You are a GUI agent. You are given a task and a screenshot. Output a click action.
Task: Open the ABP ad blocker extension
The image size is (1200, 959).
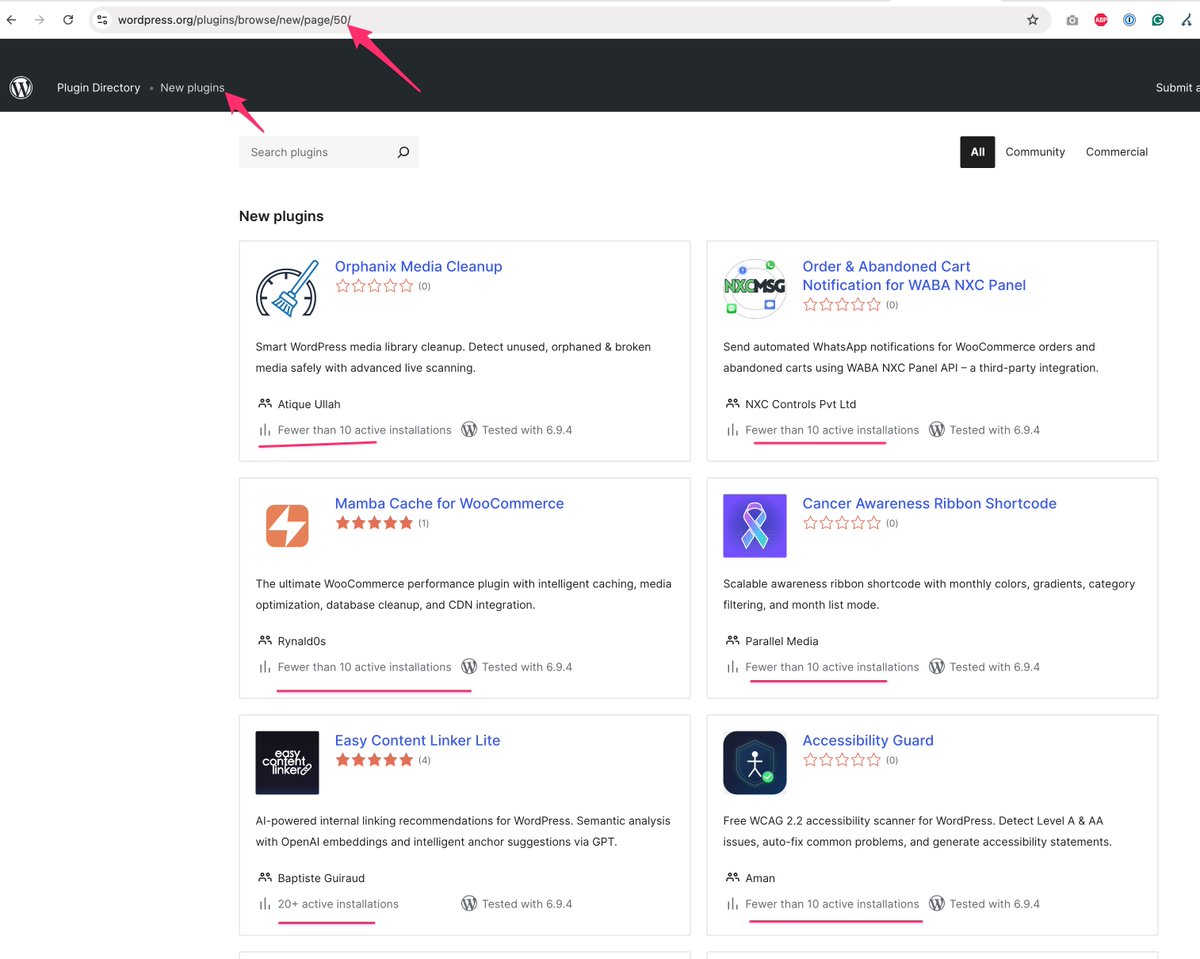click(x=1101, y=20)
